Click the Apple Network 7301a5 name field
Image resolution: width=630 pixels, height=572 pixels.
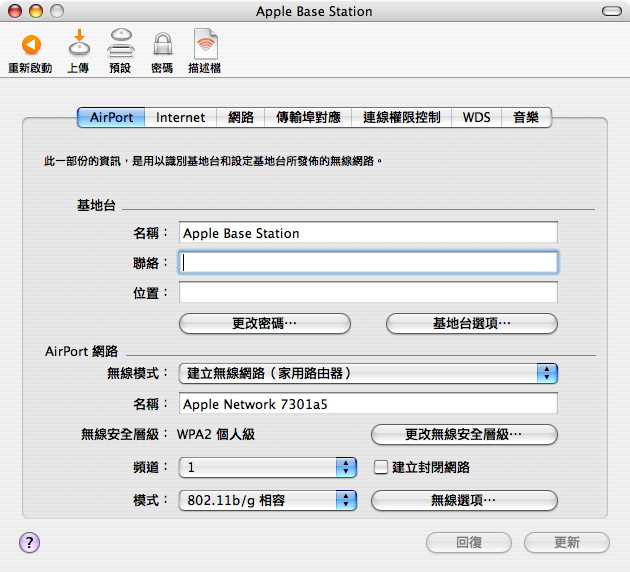tap(368, 403)
